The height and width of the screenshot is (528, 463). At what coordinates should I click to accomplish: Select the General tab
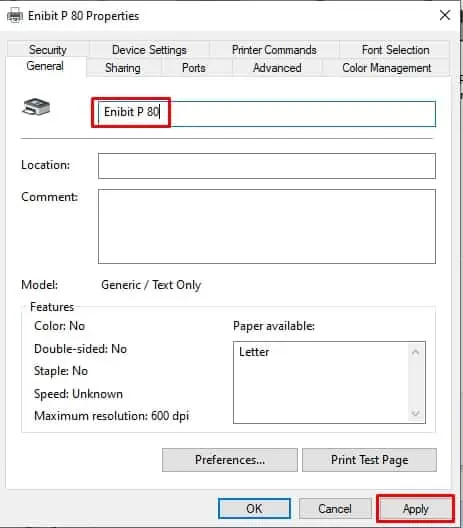coord(45,66)
